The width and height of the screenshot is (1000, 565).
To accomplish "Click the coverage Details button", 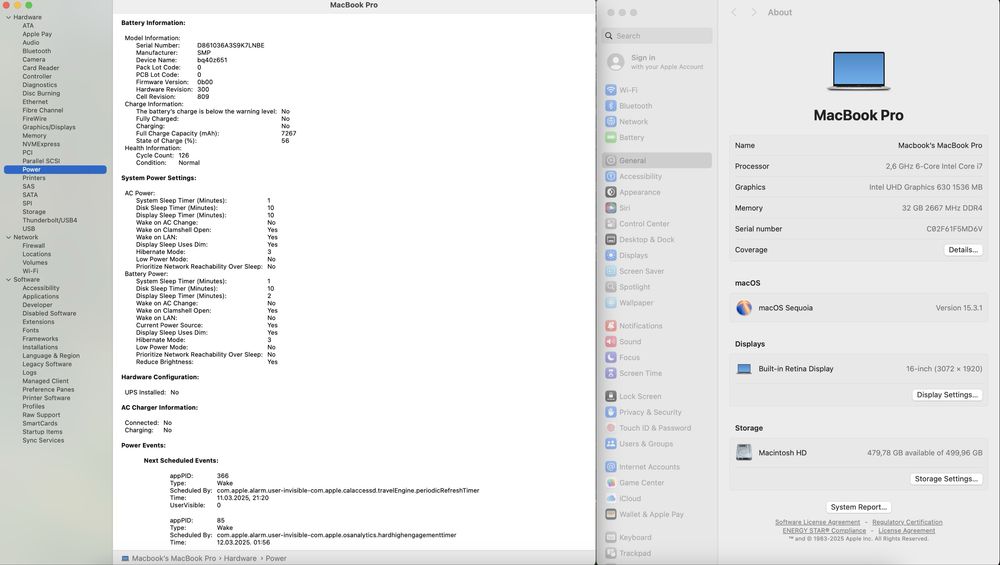I will click(963, 250).
